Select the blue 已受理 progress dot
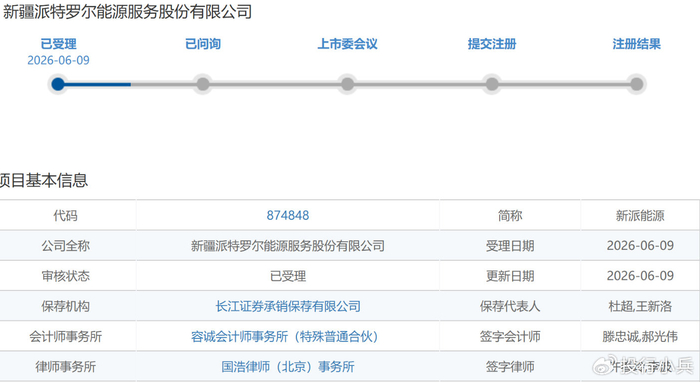The height and width of the screenshot is (382, 700). (x=58, y=84)
